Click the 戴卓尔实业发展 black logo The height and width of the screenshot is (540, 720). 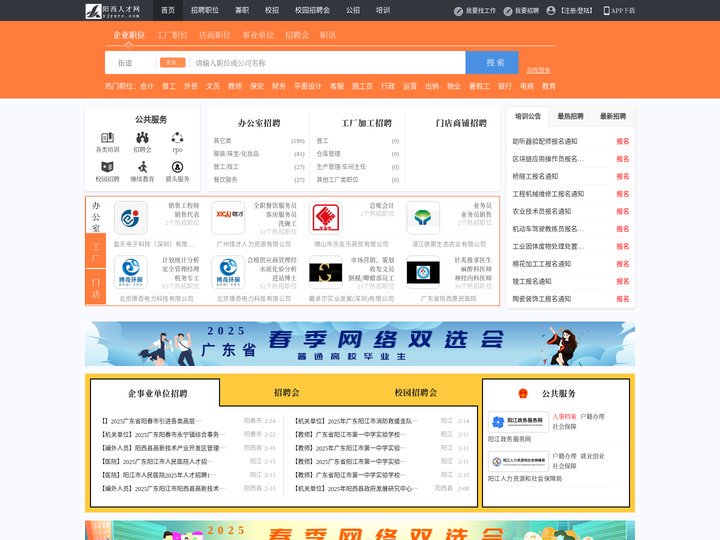click(326, 272)
